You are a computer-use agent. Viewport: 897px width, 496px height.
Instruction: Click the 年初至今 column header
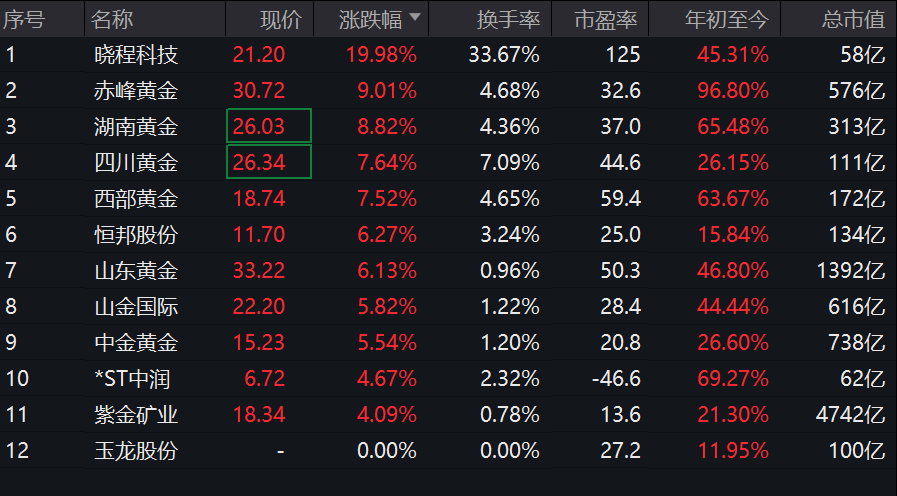(726, 19)
